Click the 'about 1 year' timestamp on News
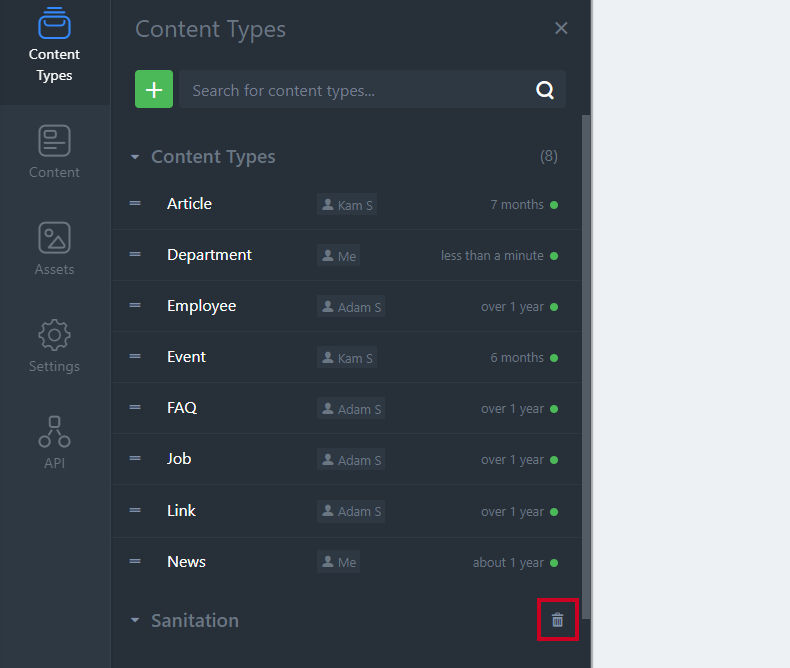The height and width of the screenshot is (668, 790). pos(508,562)
